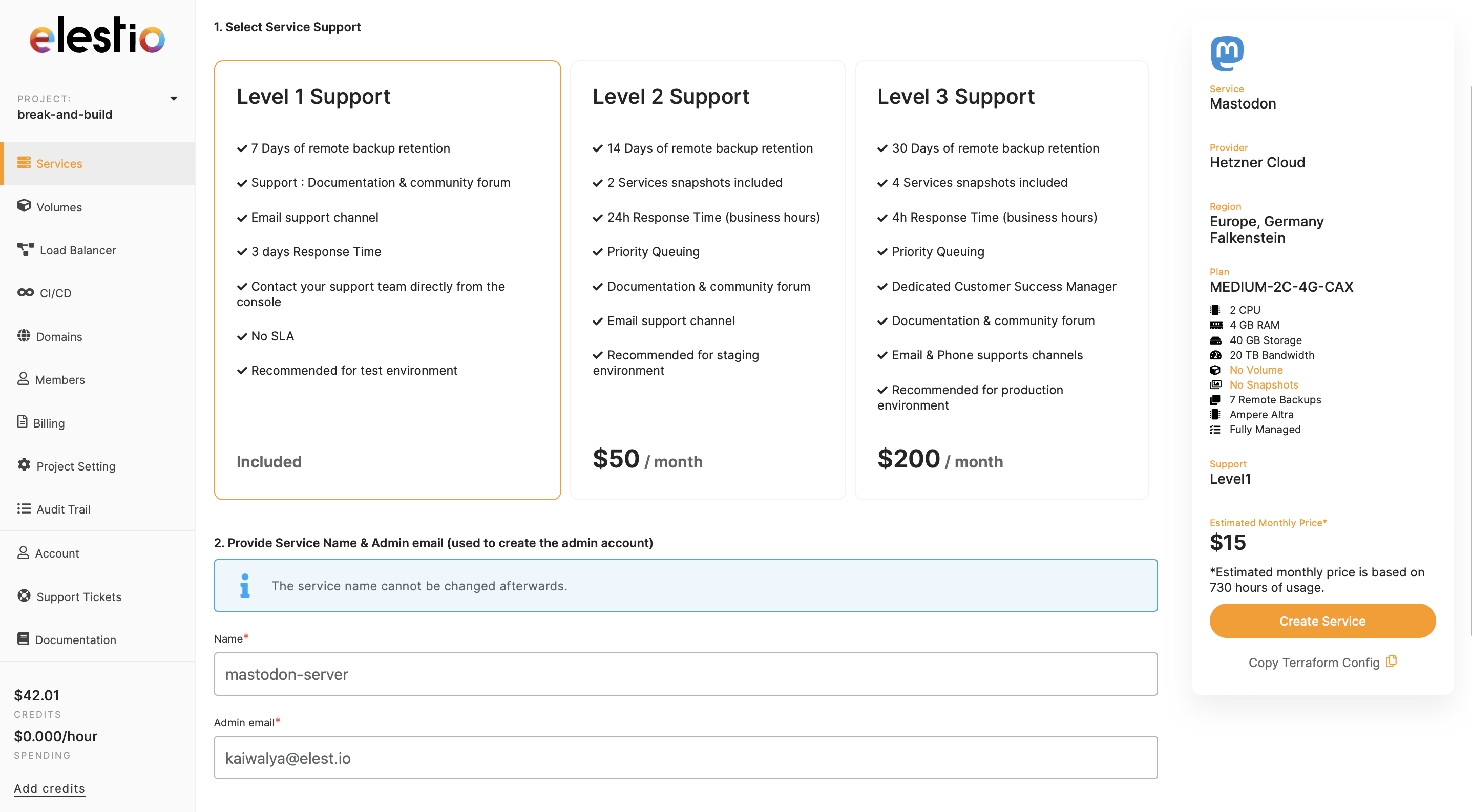The height and width of the screenshot is (812, 1472).
Task: Click the Load Balancer icon
Action: point(25,249)
